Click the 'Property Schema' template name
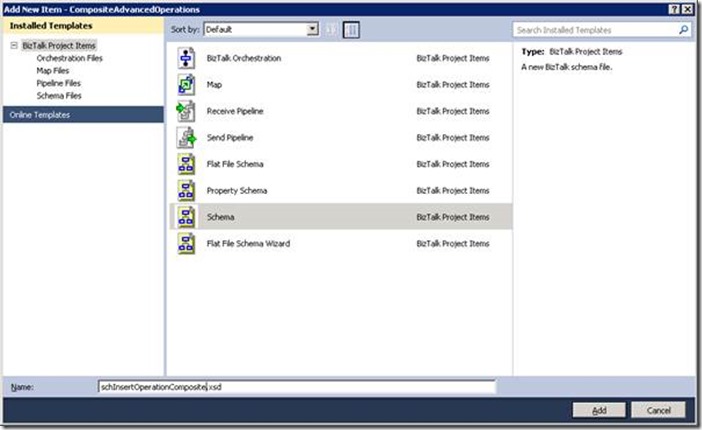This screenshot has height=430, width=702. tap(237, 190)
